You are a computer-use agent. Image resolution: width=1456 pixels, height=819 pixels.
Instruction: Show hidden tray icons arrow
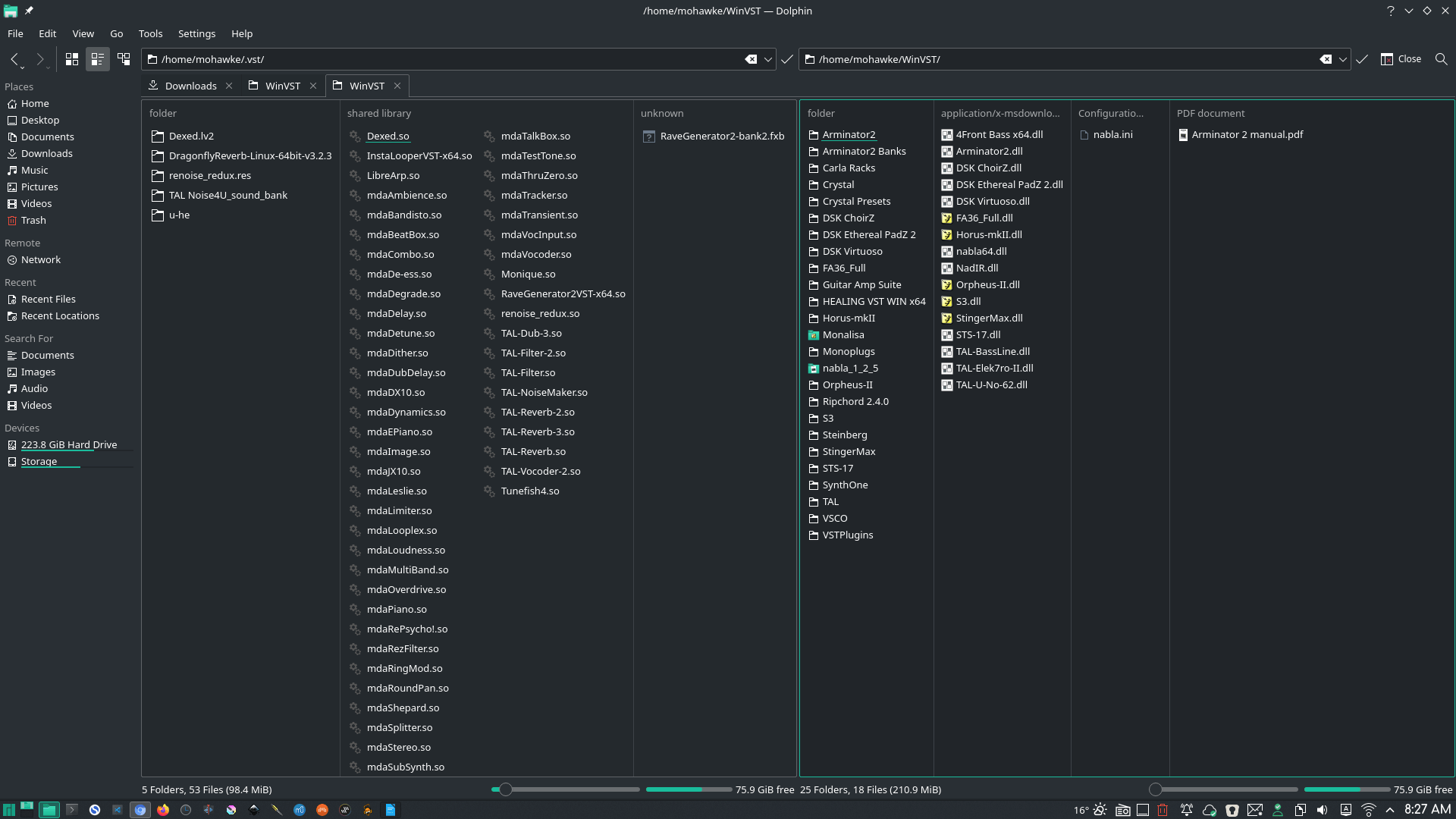point(1390,810)
